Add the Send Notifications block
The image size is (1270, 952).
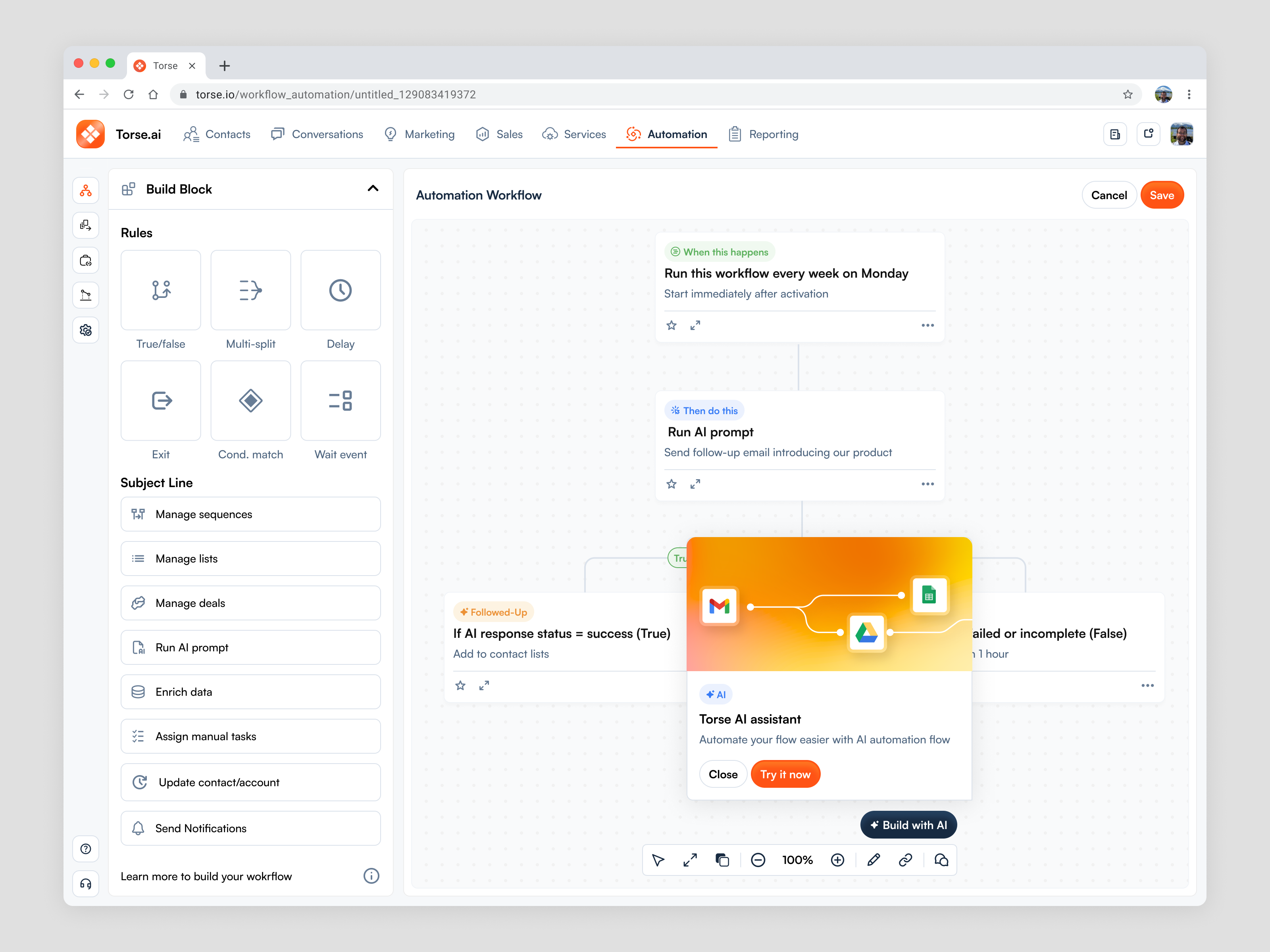click(x=250, y=829)
